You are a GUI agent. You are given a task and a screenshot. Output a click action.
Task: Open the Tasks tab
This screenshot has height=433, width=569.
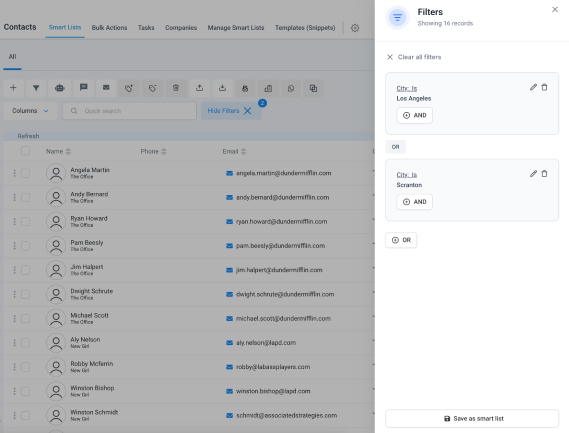(x=146, y=28)
